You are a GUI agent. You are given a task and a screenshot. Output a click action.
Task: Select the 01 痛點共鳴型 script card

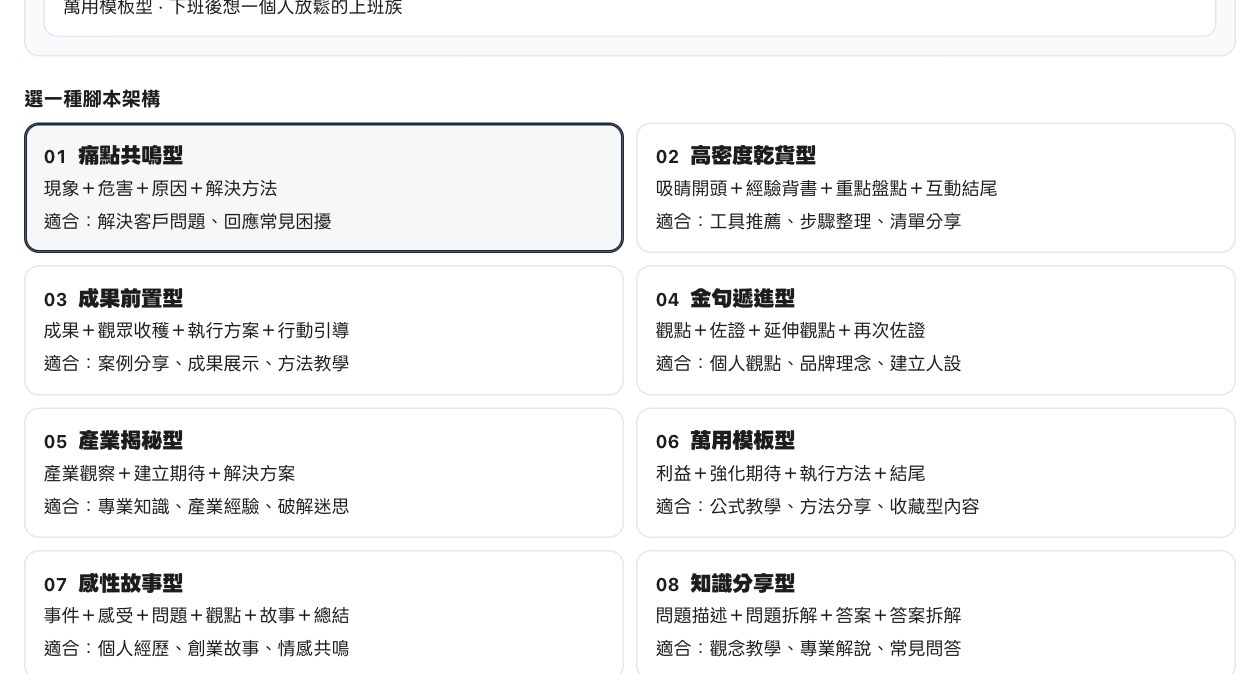click(x=324, y=188)
